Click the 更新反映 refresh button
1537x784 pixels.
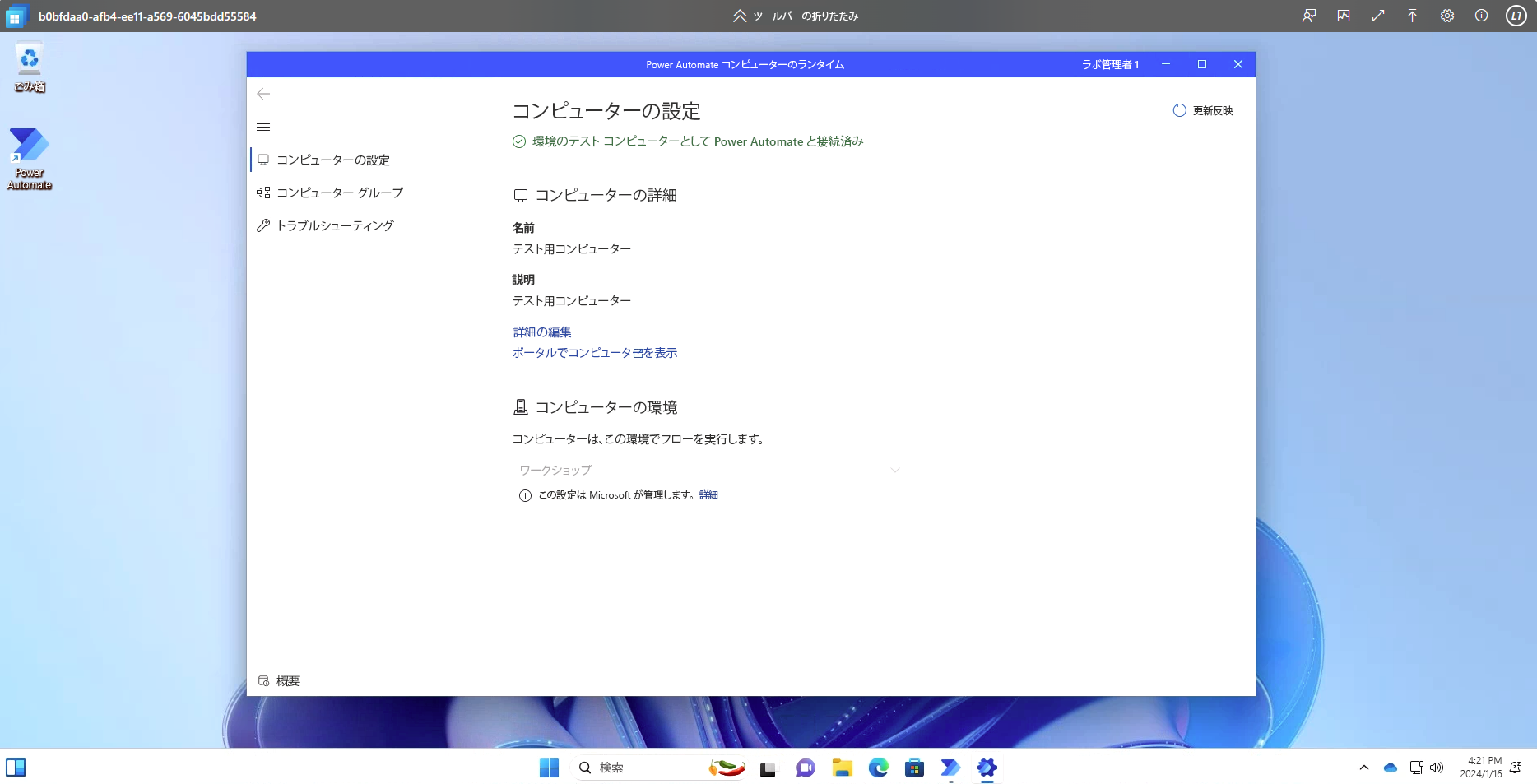point(1203,110)
